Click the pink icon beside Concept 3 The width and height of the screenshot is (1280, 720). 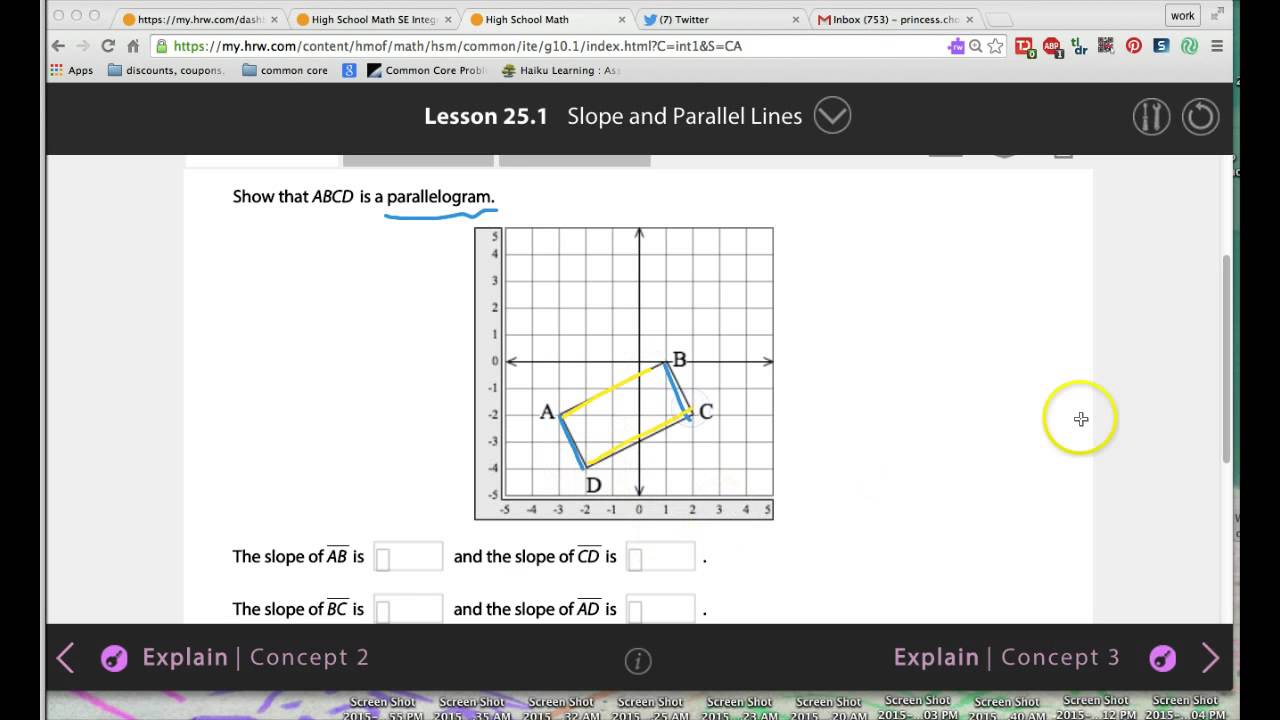coord(1162,658)
